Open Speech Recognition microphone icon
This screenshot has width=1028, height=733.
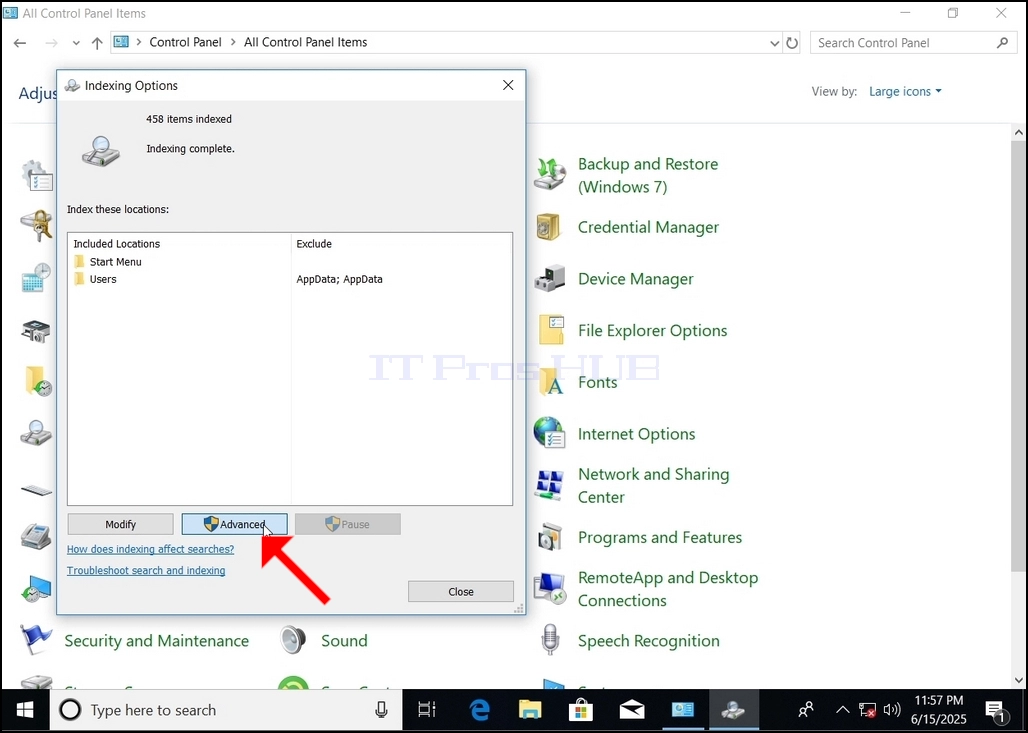coord(551,640)
